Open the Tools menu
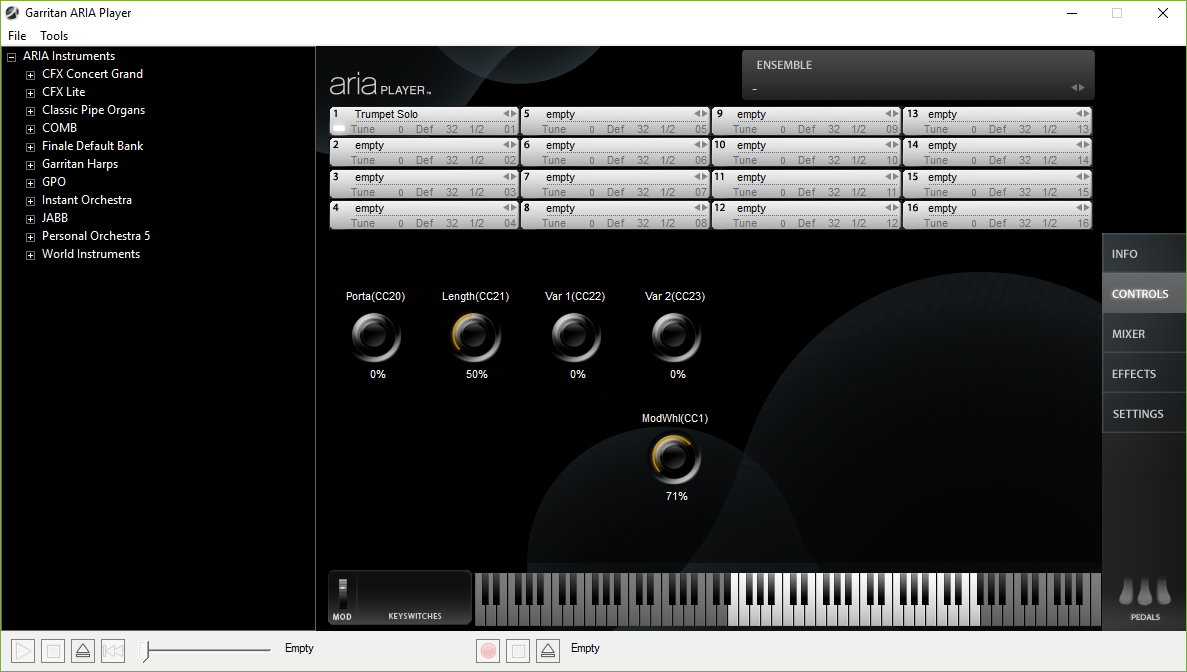 click(54, 36)
